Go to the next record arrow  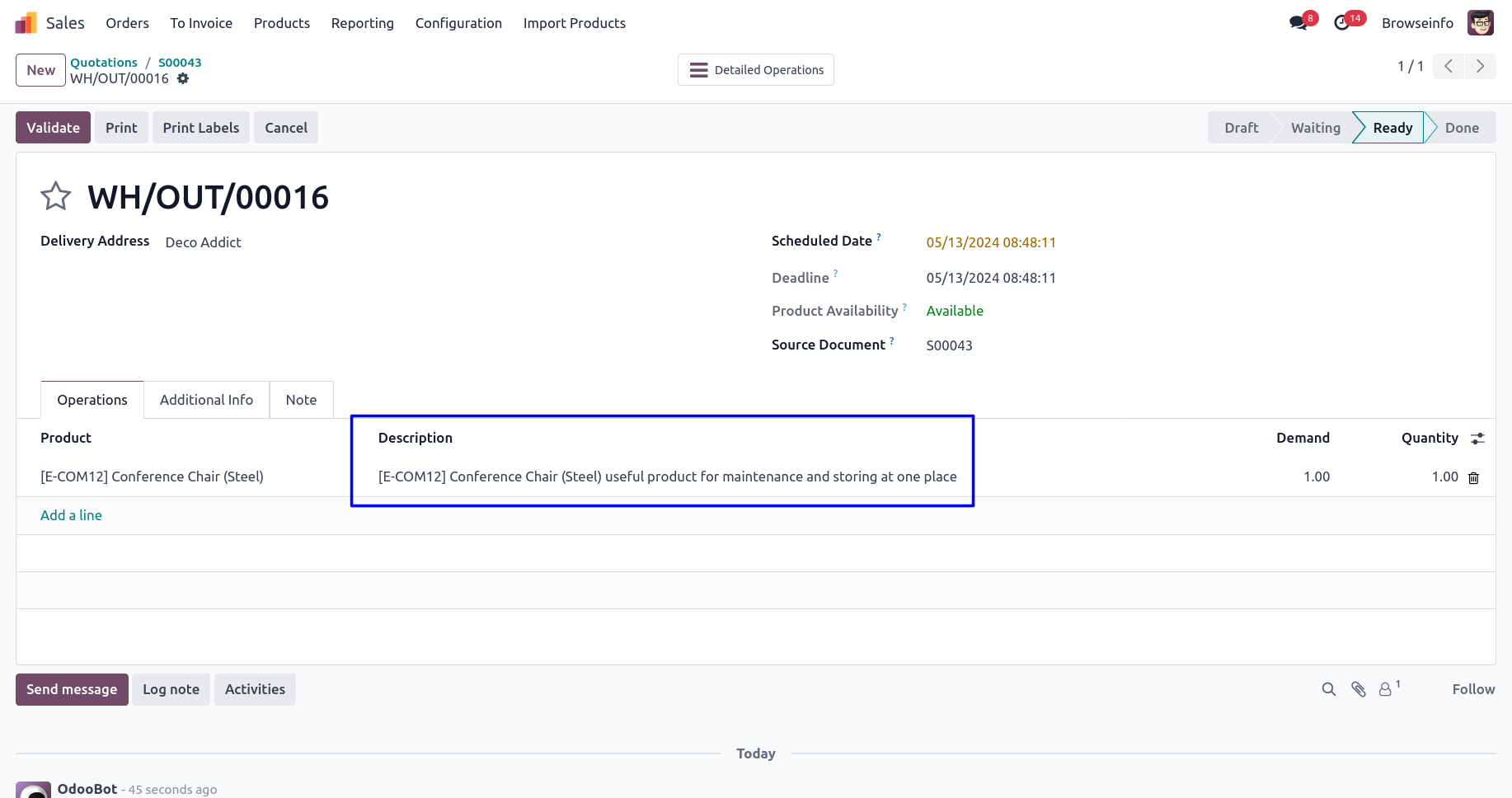click(1480, 66)
